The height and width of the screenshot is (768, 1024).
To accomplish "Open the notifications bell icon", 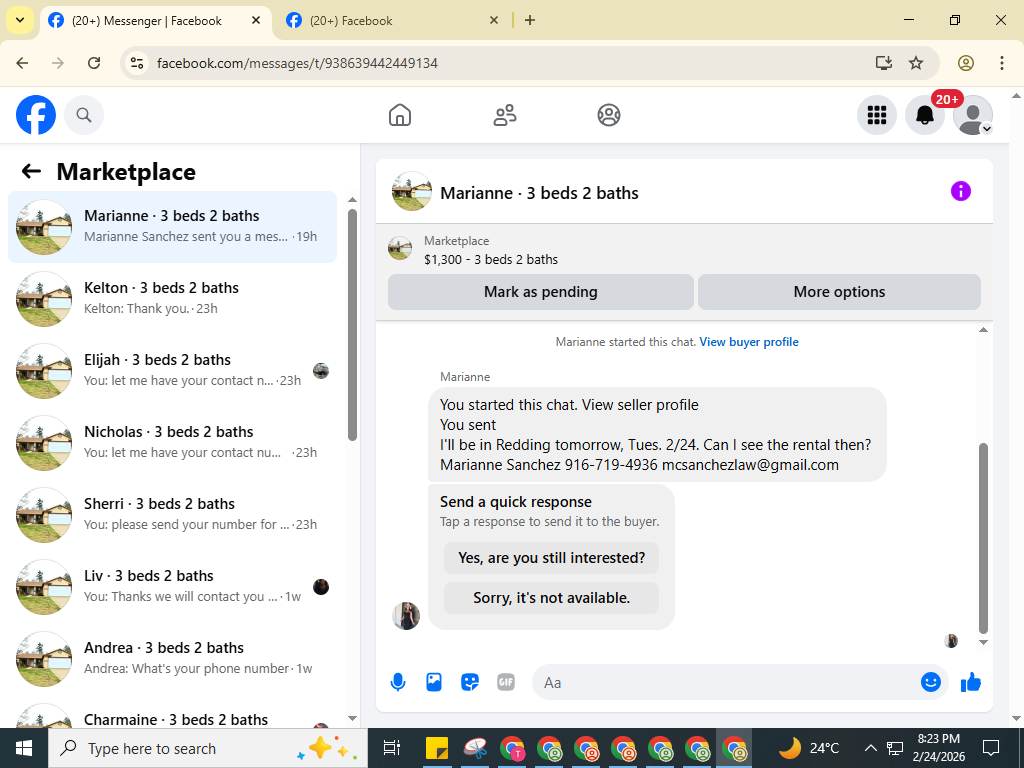I will point(925,115).
